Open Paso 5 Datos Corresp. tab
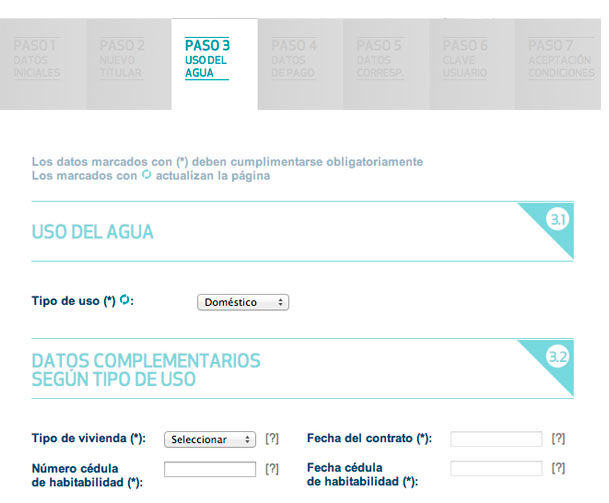The width and height of the screenshot is (609, 503). click(386, 64)
